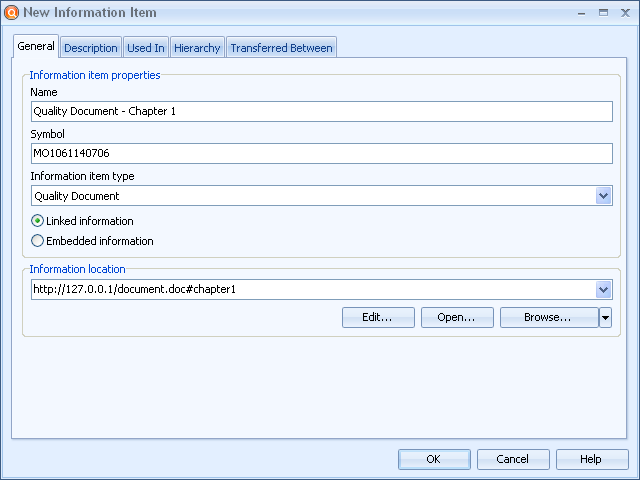
Task: Click Browse... to locate a file
Action: point(548,318)
